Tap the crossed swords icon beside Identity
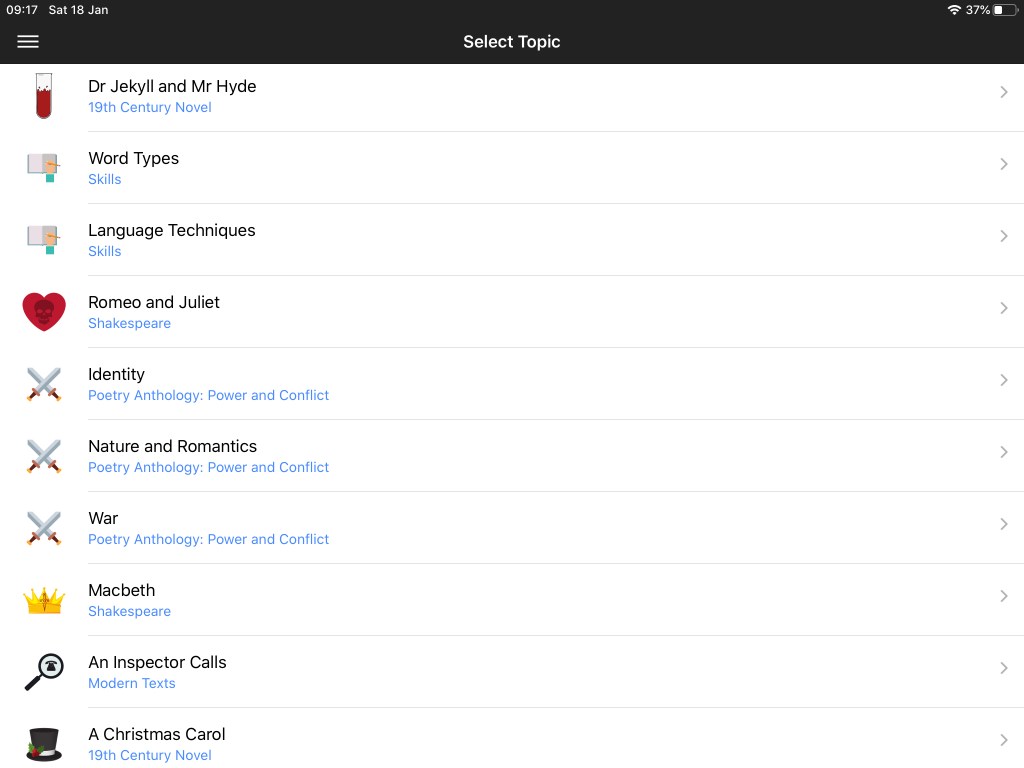 pyautogui.click(x=44, y=384)
